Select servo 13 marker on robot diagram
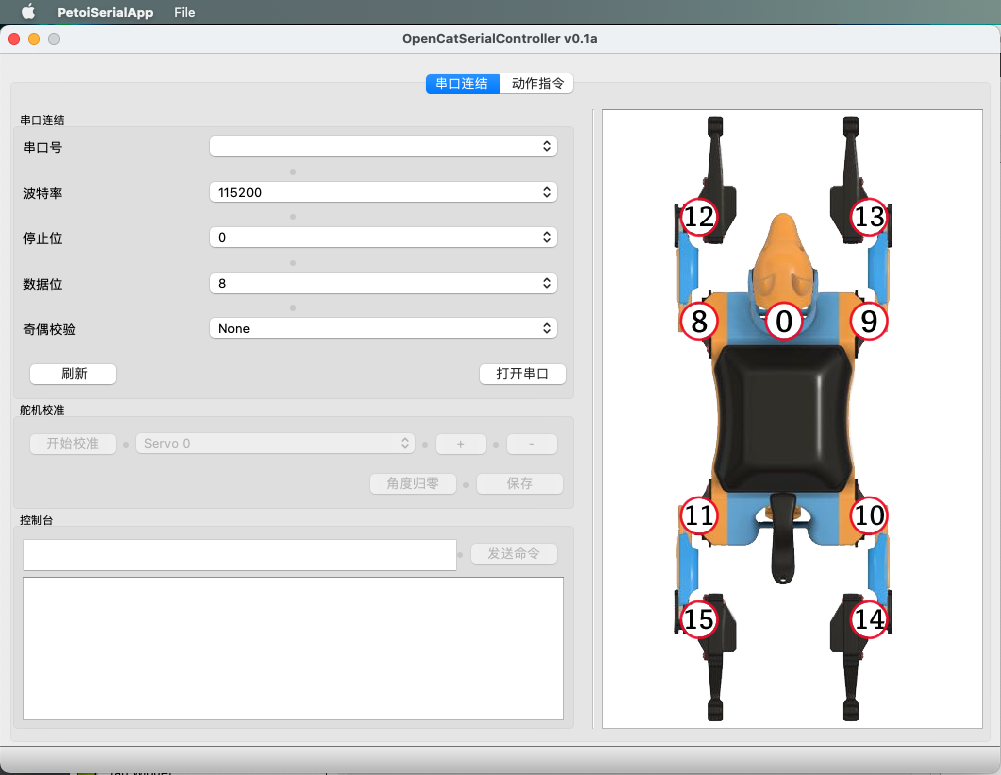This screenshot has width=1001, height=775. (x=869, y=217)
